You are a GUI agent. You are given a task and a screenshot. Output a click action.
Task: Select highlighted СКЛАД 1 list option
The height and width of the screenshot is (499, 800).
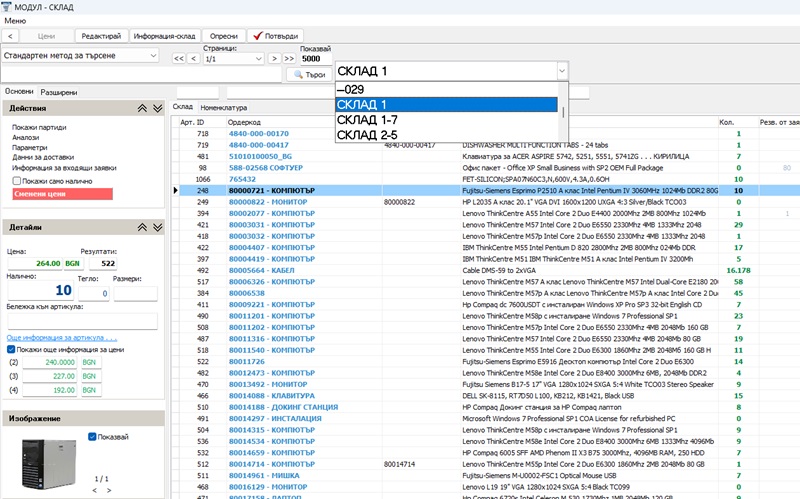446,105
